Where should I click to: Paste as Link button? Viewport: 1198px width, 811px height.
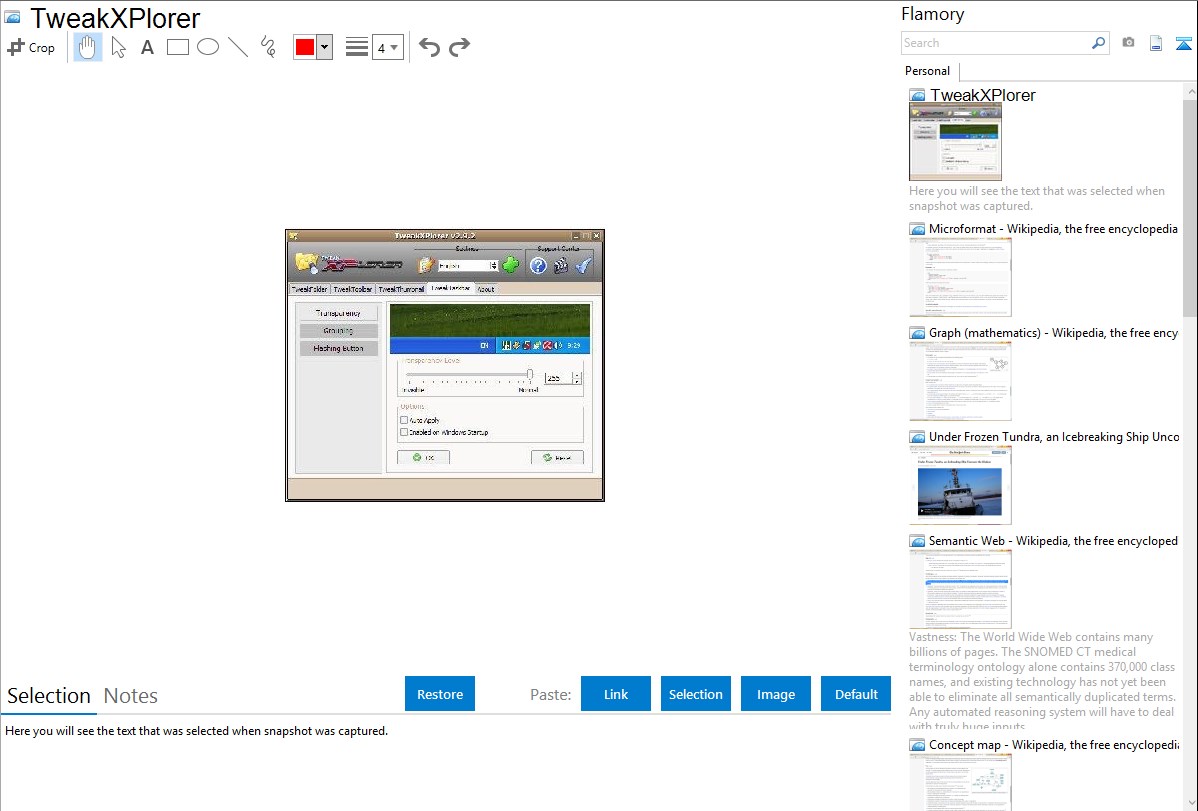tap(616, 694)
